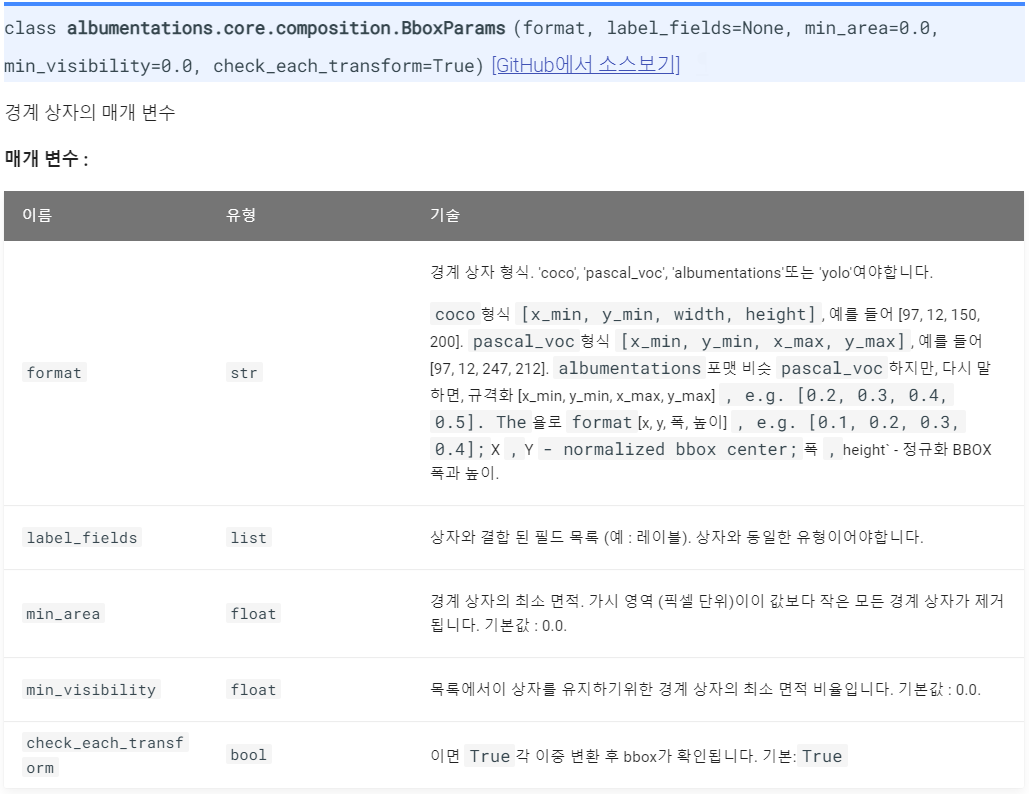1029x794 pixels.
Task: Select the check_each_transform parameter name
Action: click(105, 755)
